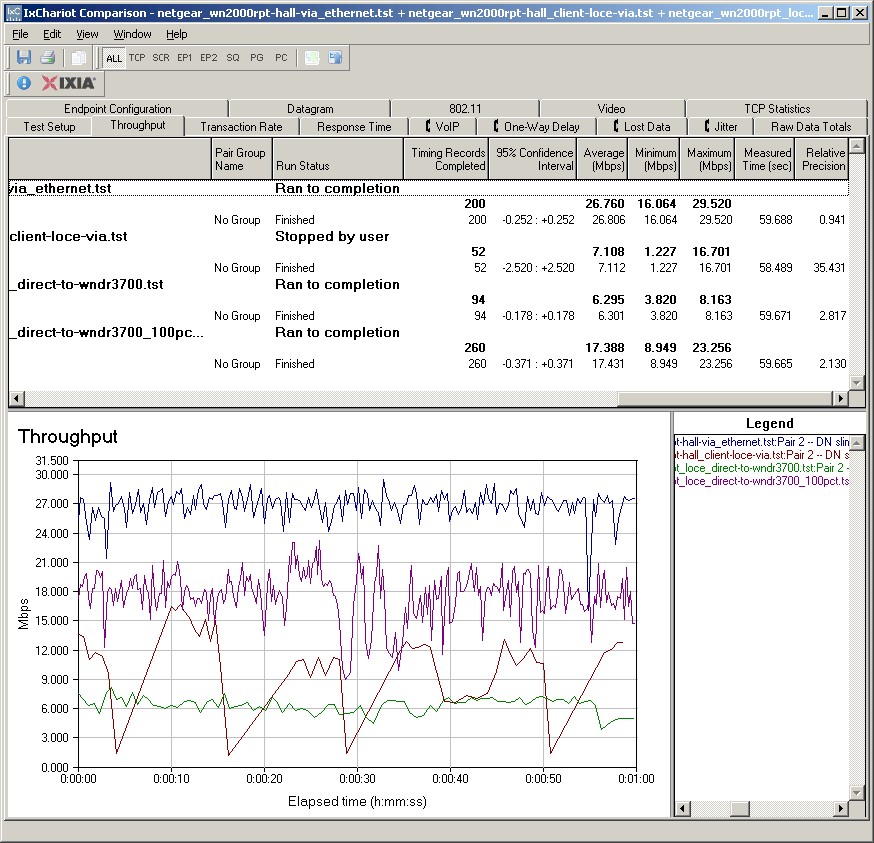
Task: Select the client-loce-via.tst row
Action: (x=429, y=236)
